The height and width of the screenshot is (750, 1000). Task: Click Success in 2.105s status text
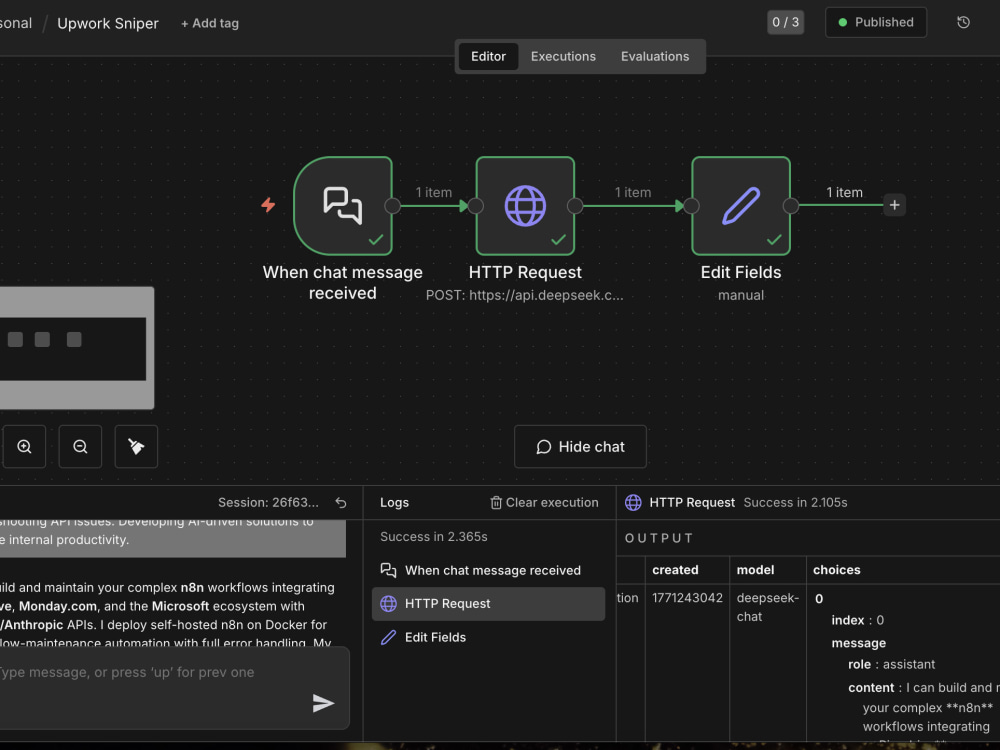[x=795, y=503]
